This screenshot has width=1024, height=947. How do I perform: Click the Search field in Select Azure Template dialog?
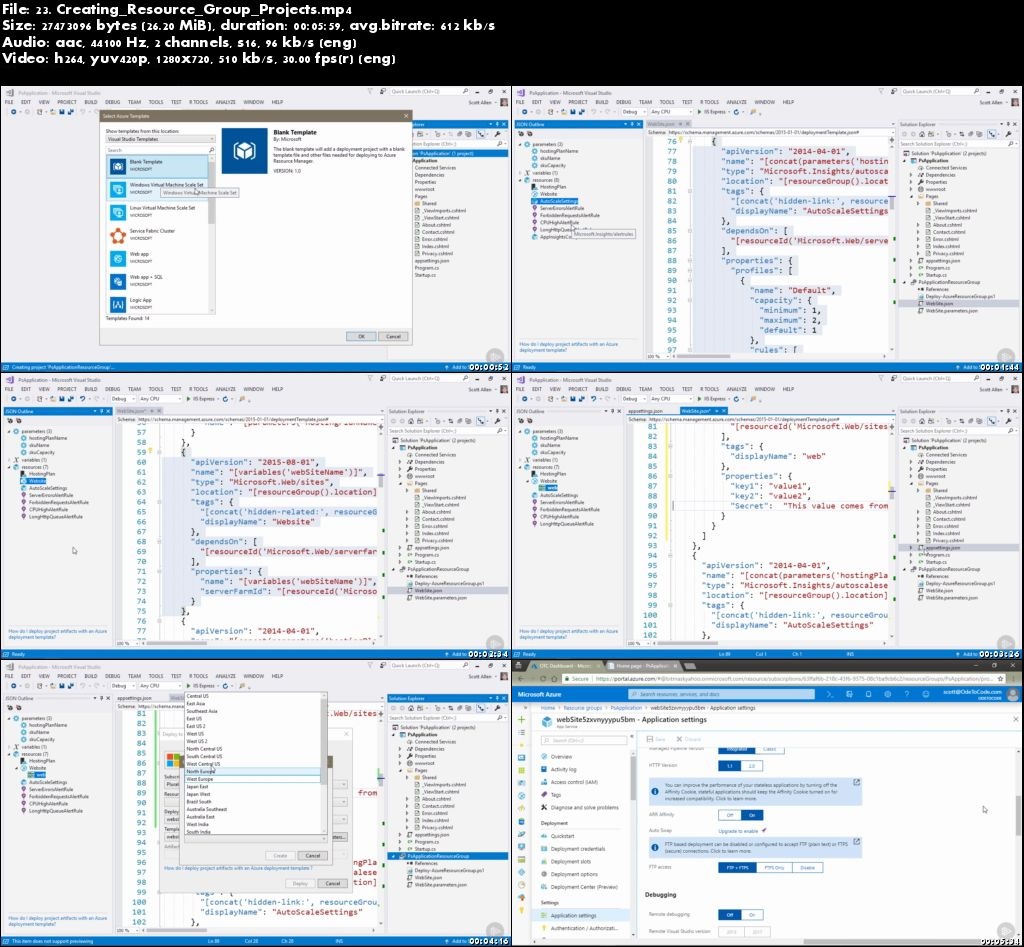160,150
